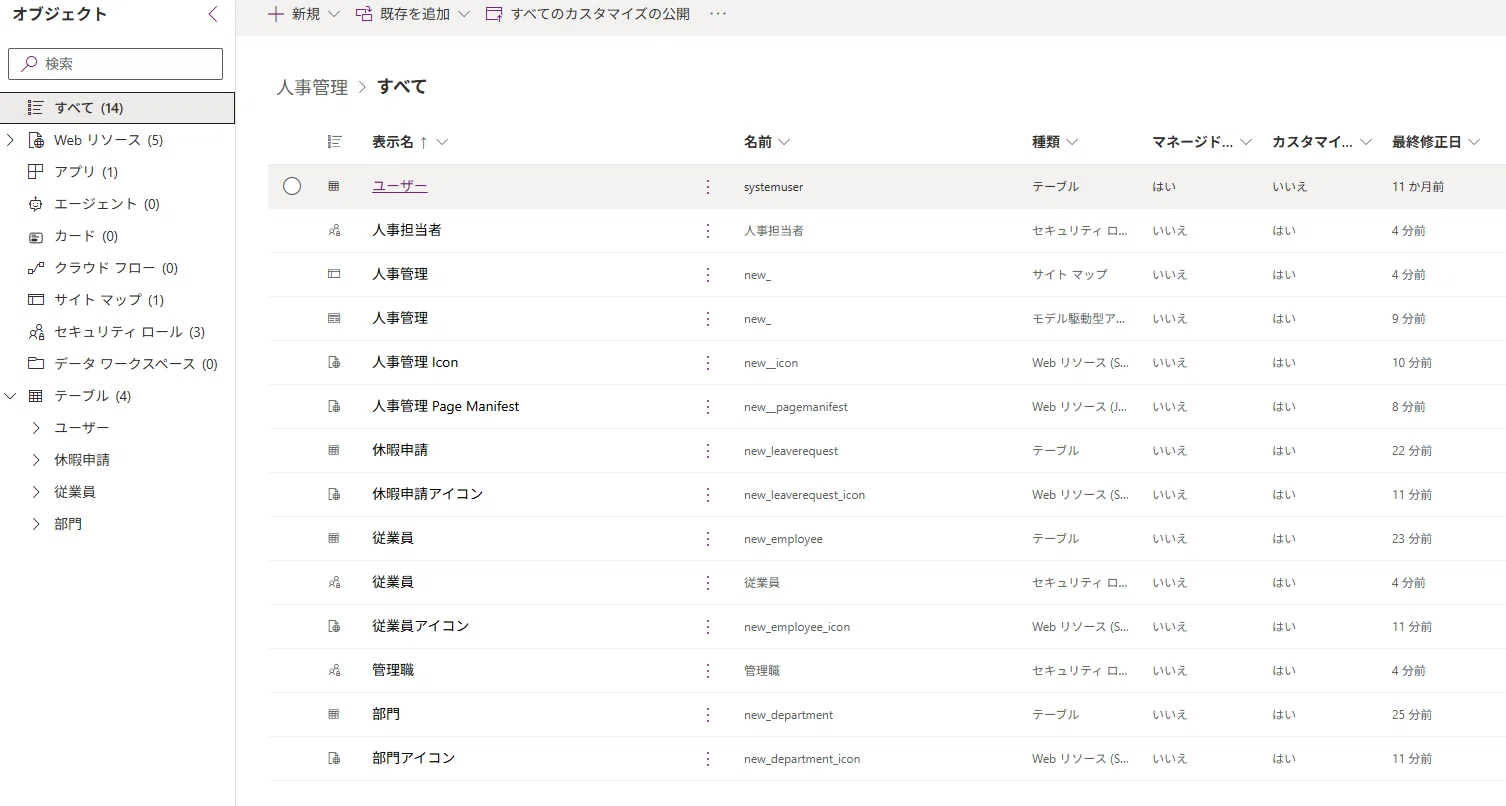
Task: Select すべて (14) in the object list
Action: point(118,108)
